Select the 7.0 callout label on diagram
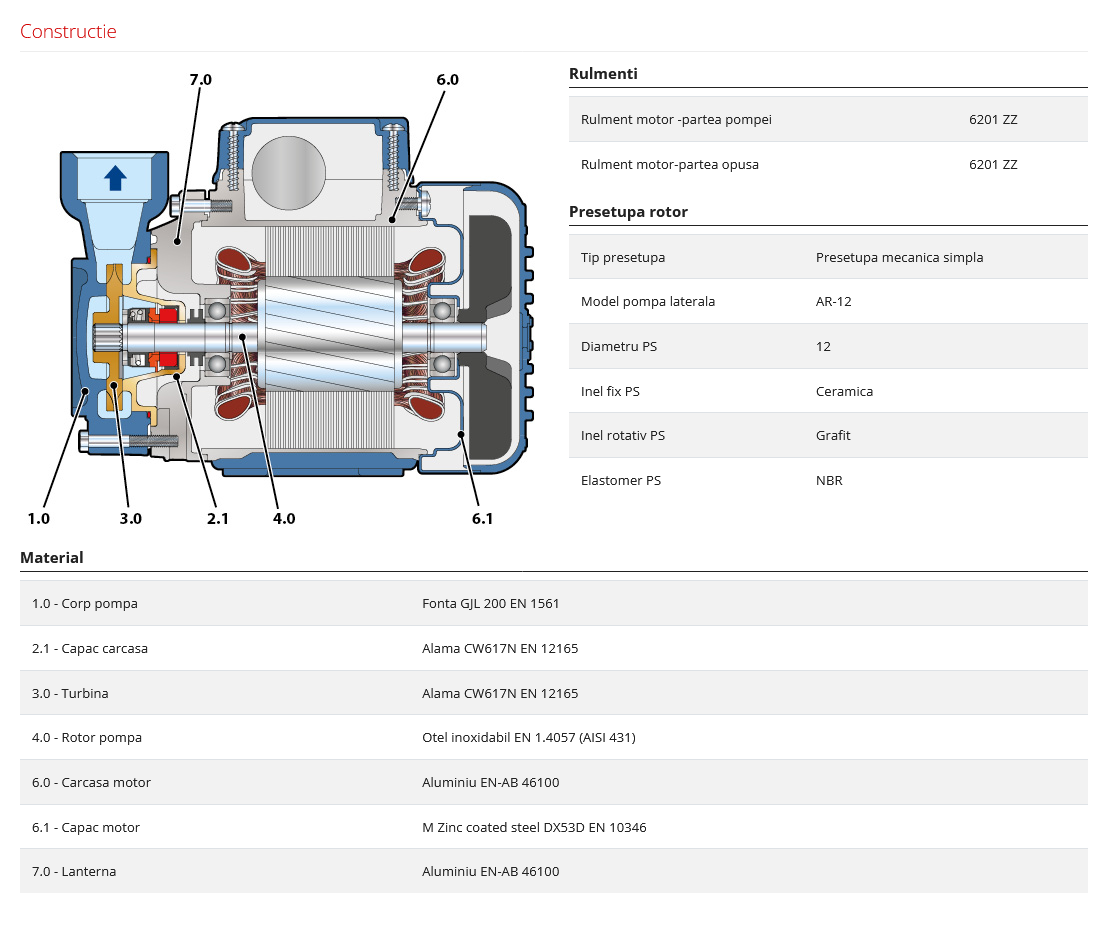The width and height of the screenshot is (1108, 929). [x=200, y=79]
